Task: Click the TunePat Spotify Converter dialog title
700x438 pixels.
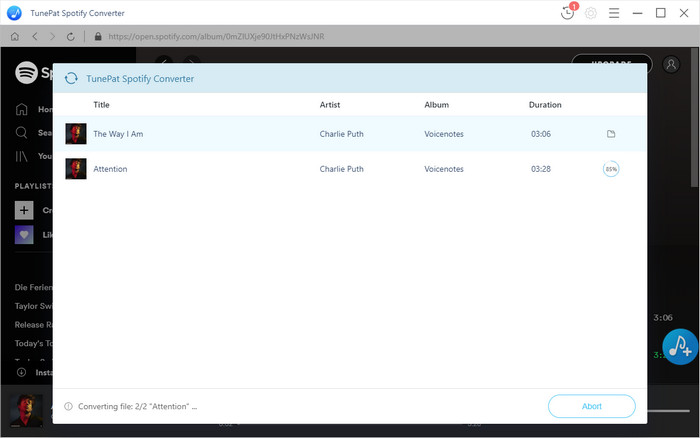Action: point(140,79)
